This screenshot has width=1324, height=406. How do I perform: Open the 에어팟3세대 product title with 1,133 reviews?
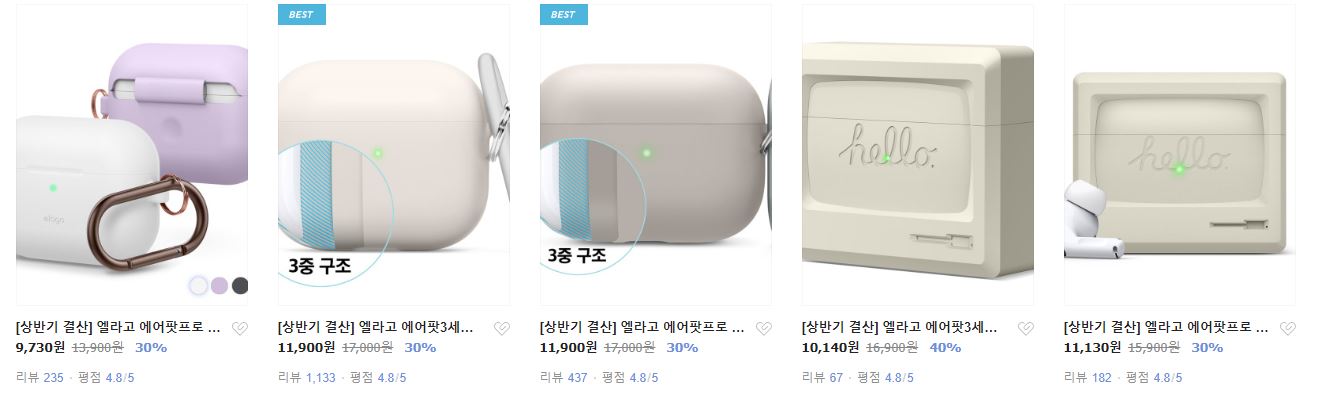(375, 327)
